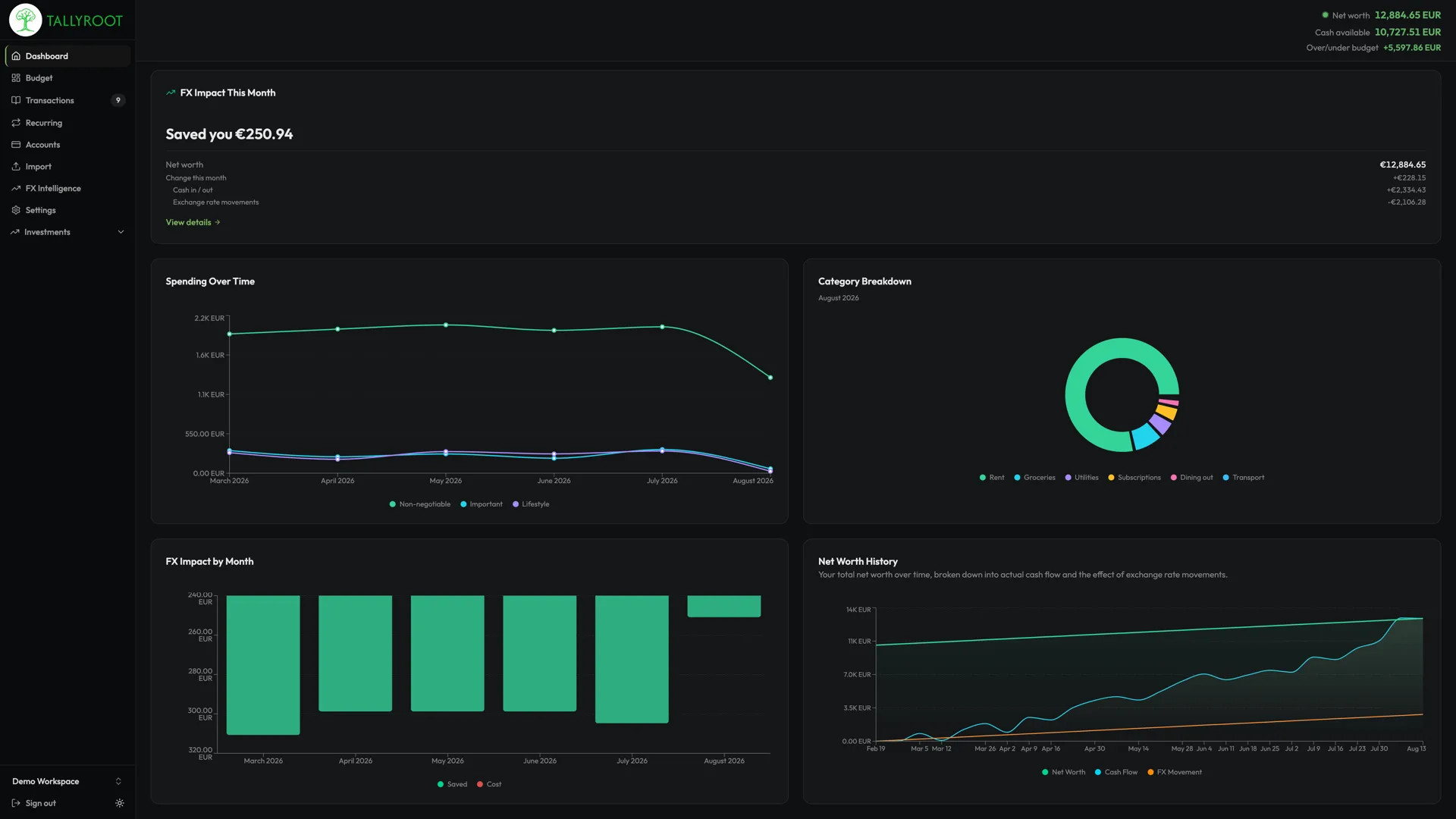The image size is (1456, 819).
Task: Toggle the Transport legend entry
Action: click(1244, 478)
